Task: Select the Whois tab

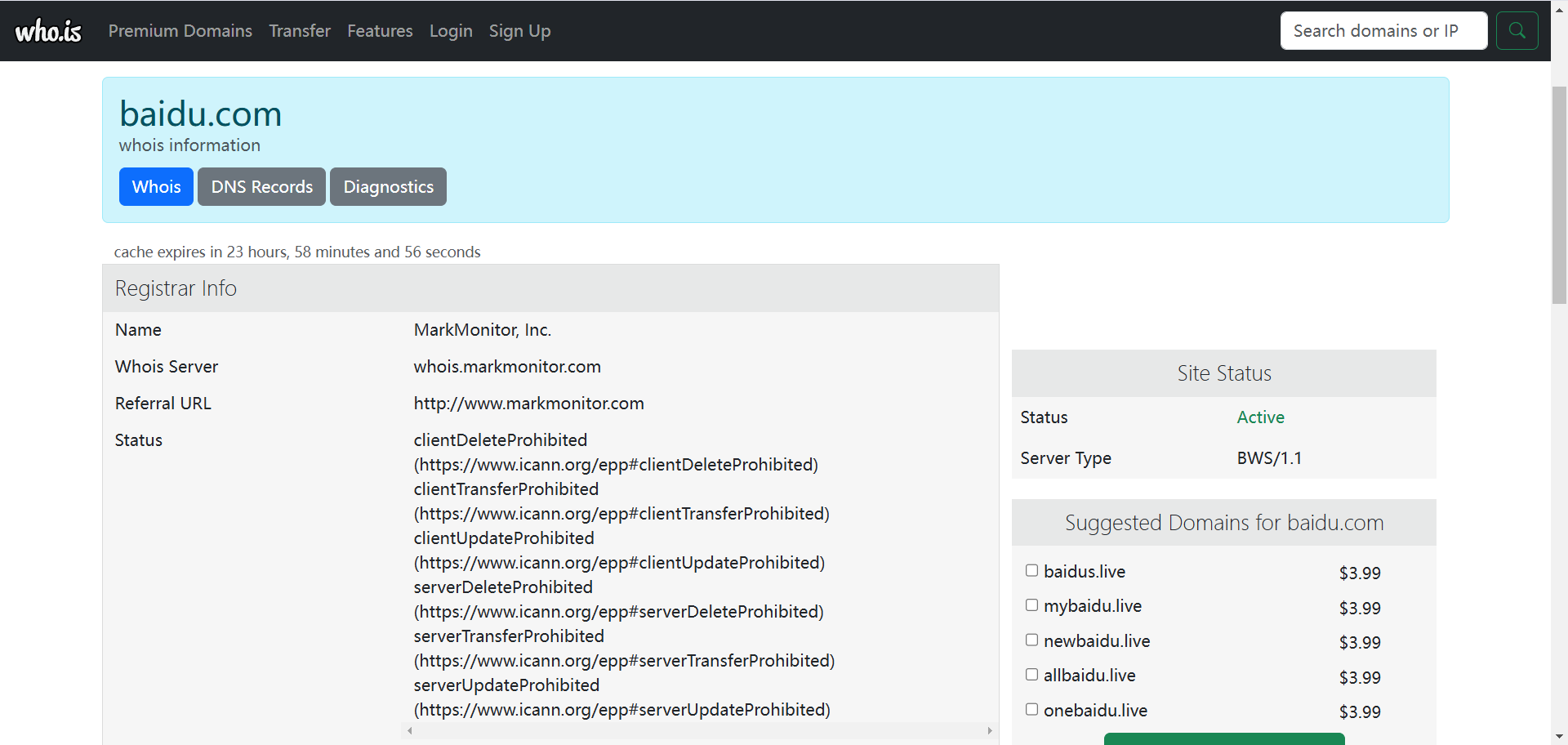Action: [x=156, y=187]
